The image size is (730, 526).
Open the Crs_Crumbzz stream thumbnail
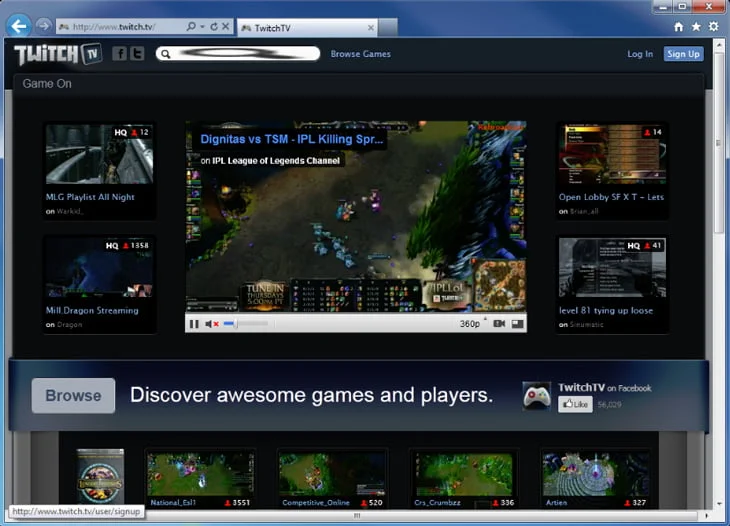(464, 475)
